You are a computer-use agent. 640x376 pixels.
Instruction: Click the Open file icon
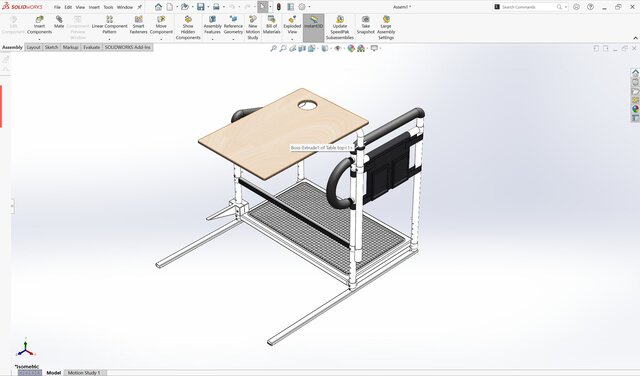click(x=184, y=7)
